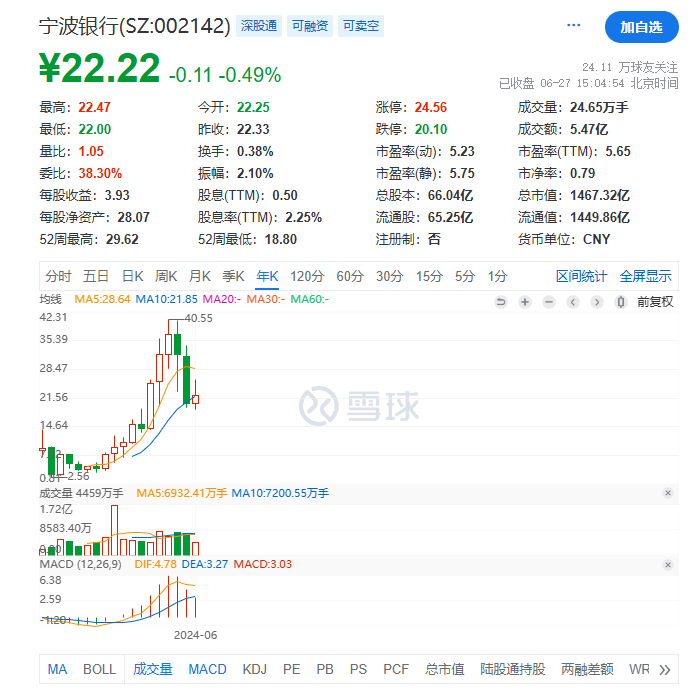Click the 总市值 value 1467.32亿
697x699 pixels.
(600, 195)
